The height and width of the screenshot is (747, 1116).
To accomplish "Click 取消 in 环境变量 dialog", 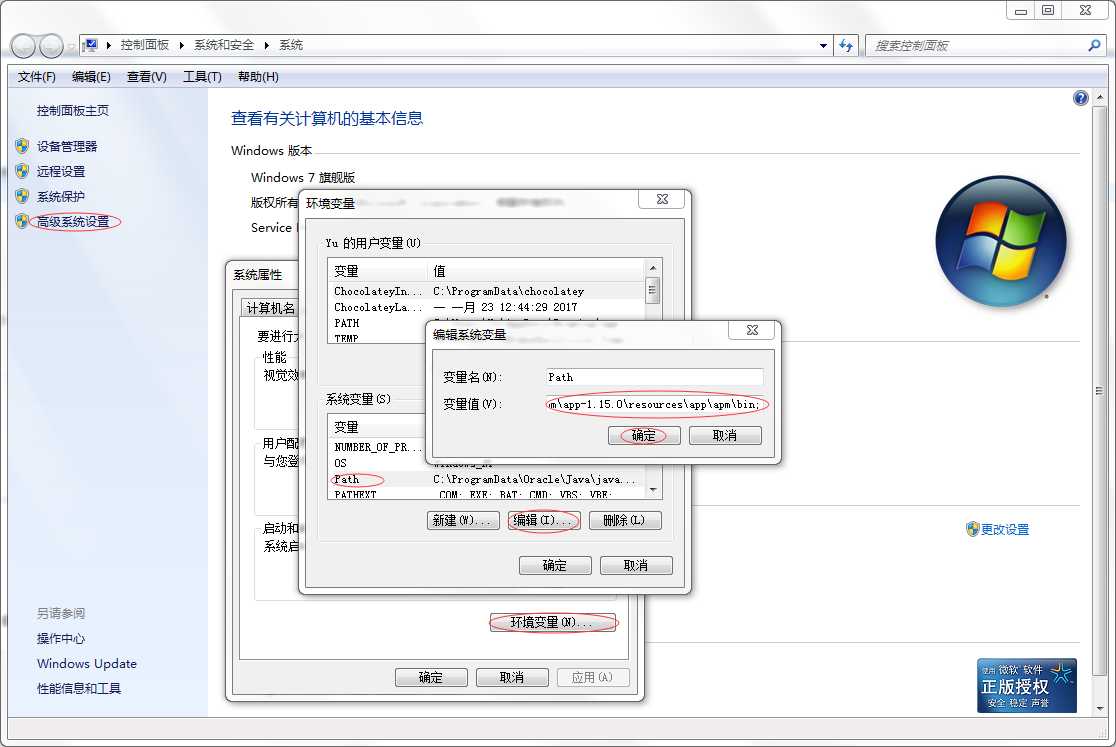I will click(636, 565).
